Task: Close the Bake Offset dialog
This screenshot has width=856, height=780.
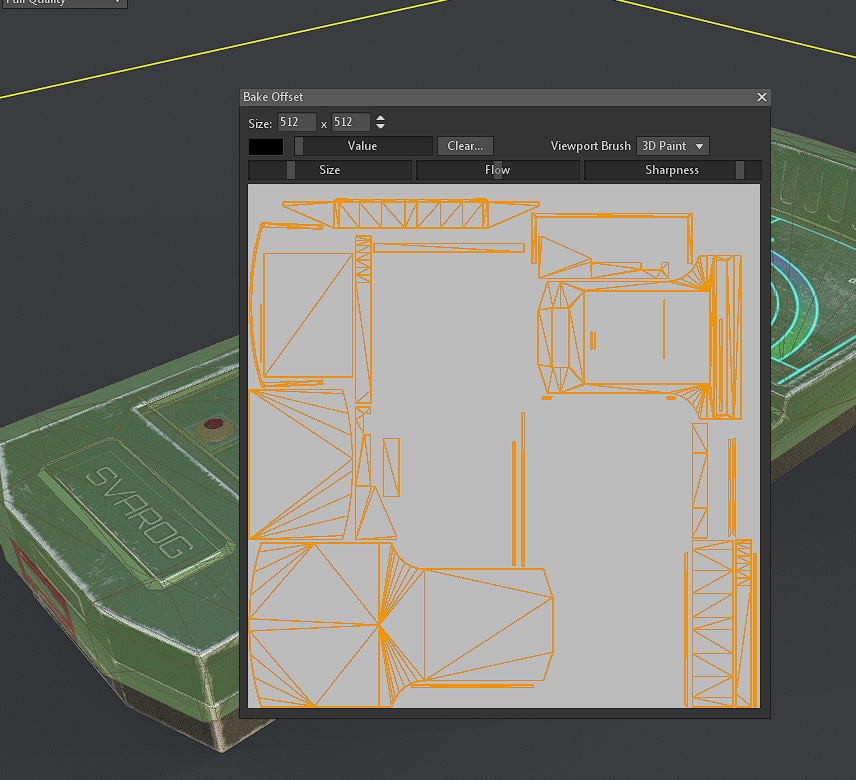Action: [762, 97]
